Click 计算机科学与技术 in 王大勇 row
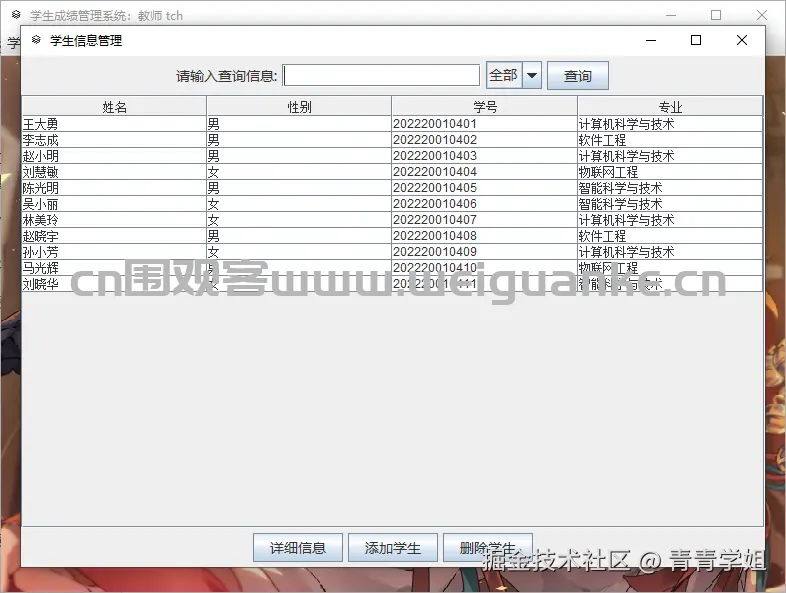 (x=627, y=124)
